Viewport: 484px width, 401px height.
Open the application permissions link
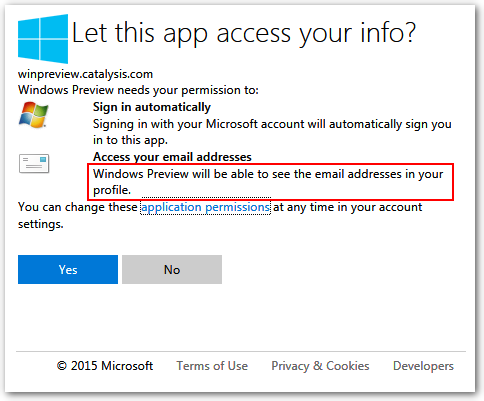point(205,207)
